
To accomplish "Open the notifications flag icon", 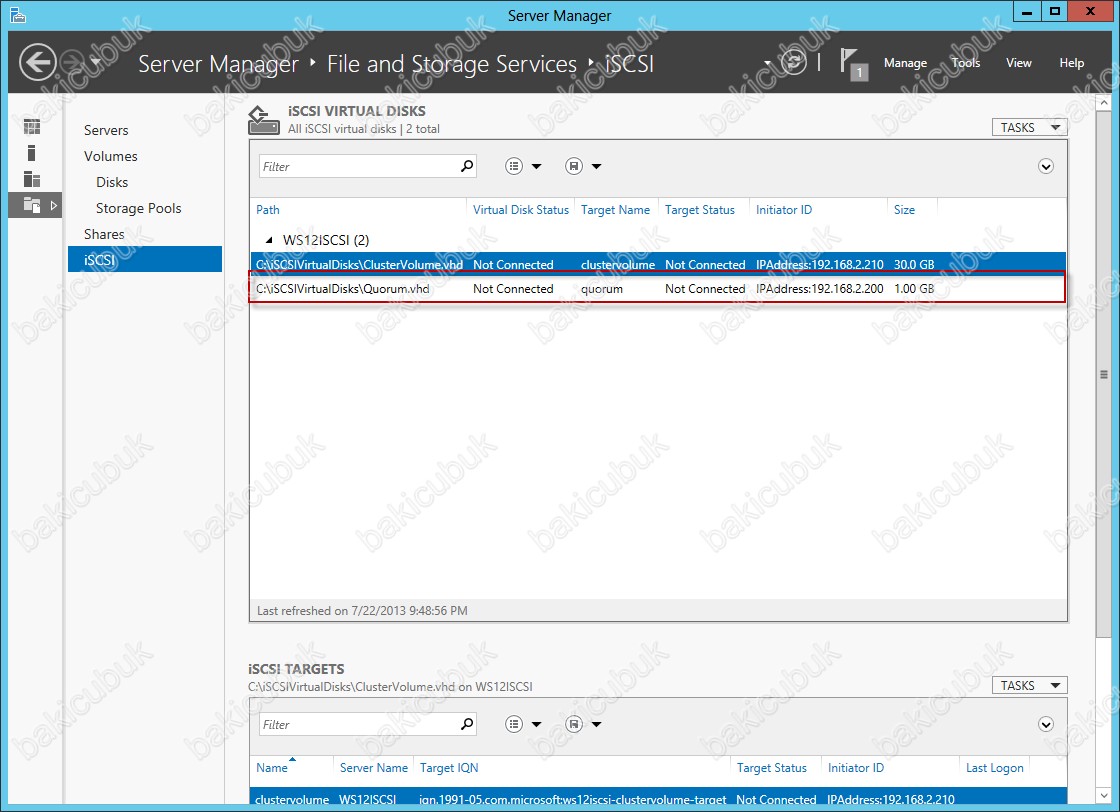I will pyautogui.click(x=852, y=63).
